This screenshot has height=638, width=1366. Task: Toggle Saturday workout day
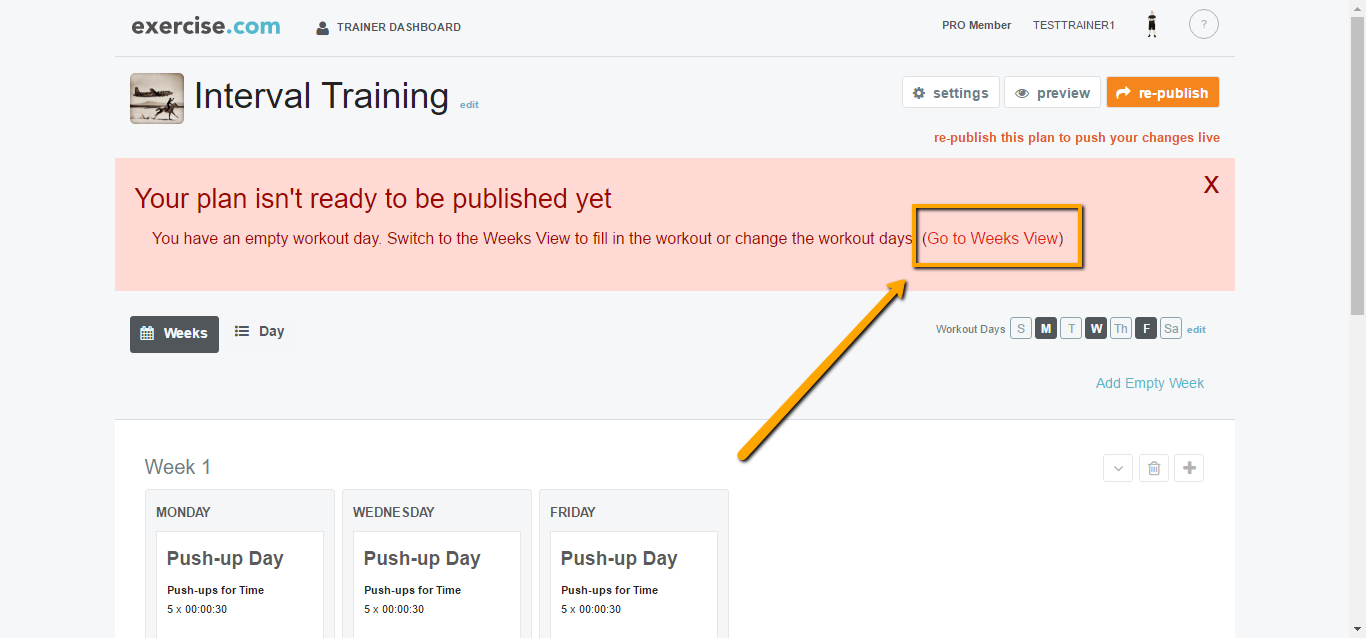pos(1171,328)
